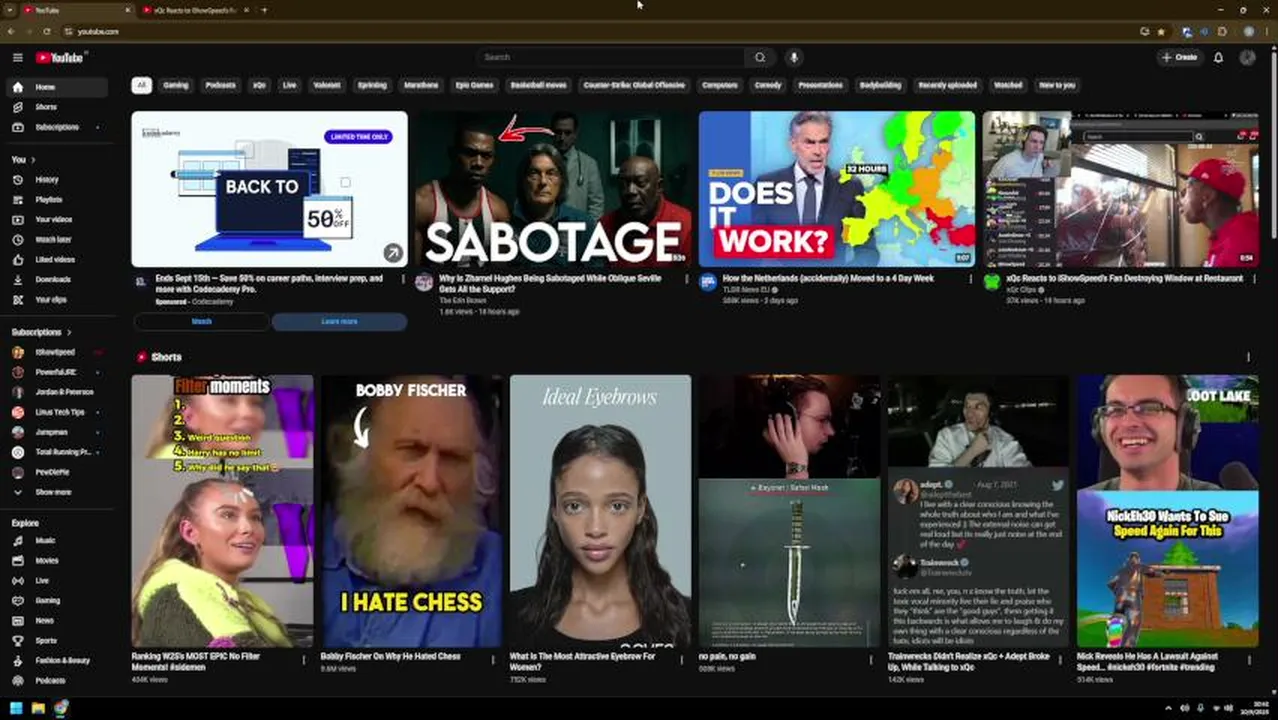1278x720 pixels.
Task: Open the Windows Start button
Action: tap(16, 709)
